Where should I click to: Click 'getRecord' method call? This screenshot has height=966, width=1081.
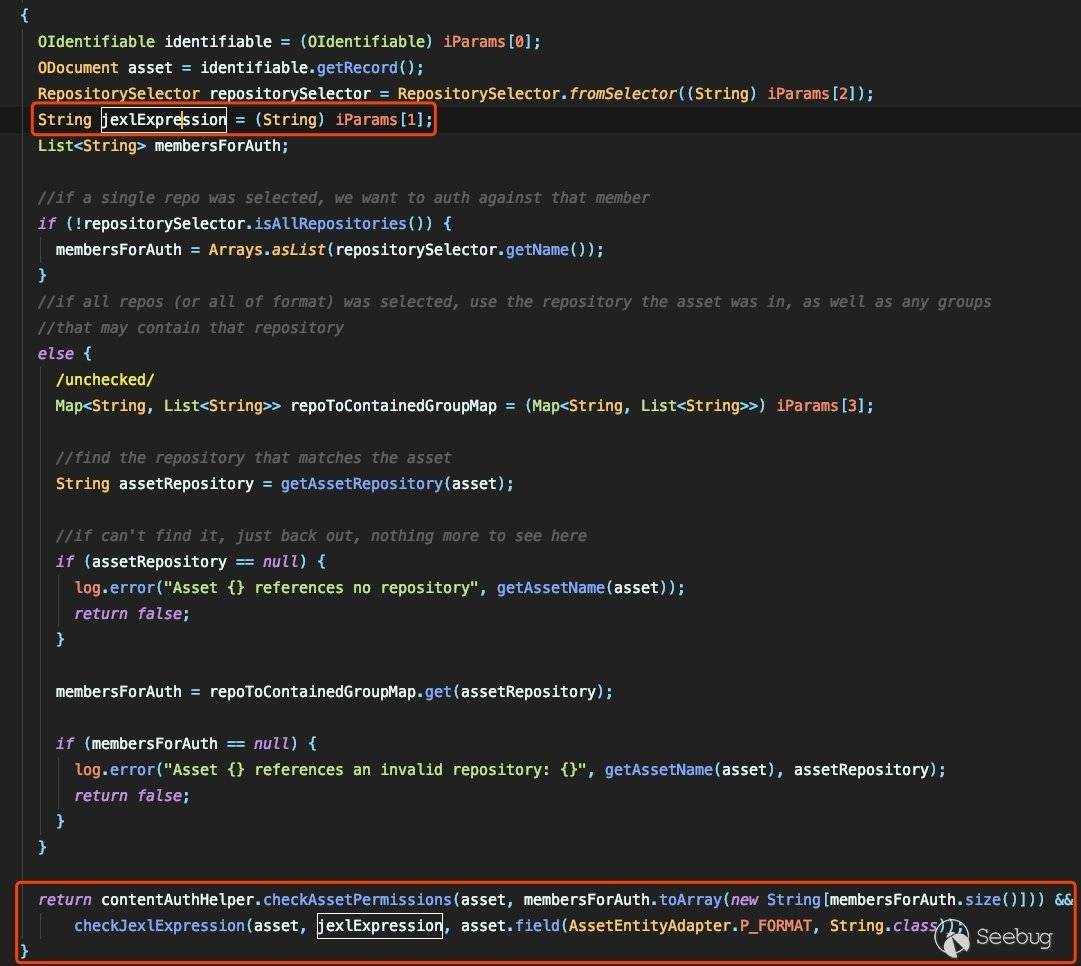[x=357, y=68]
